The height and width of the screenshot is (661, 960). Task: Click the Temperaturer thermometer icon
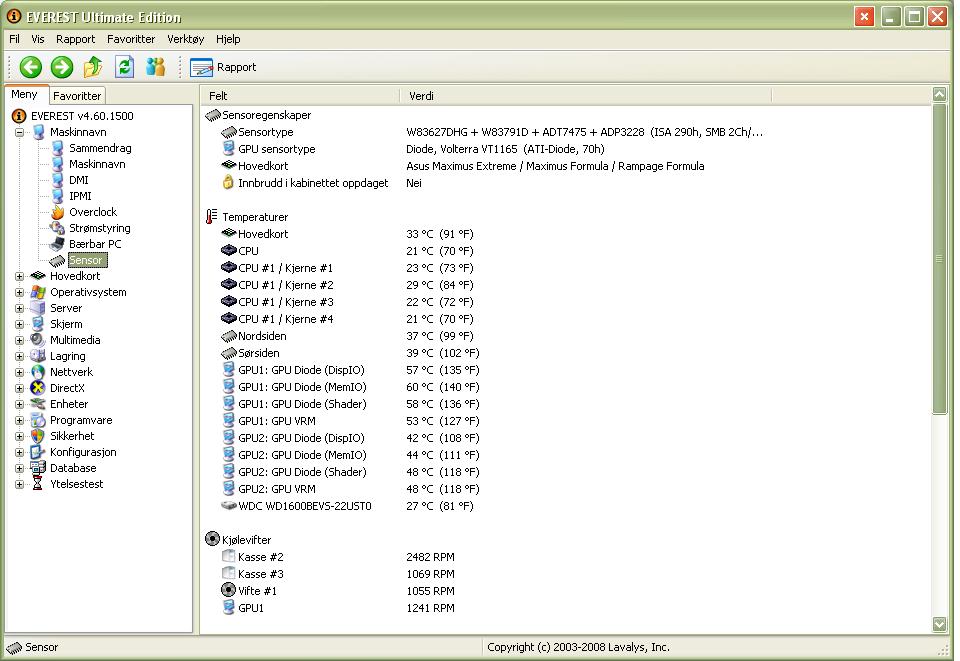coord(211,217)
